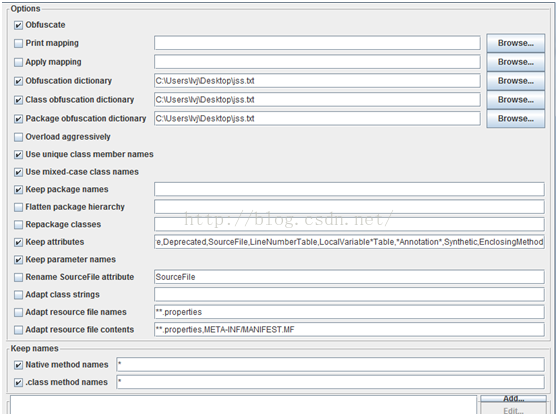Click Browse button for Apply mapping
The width and height of the screenshot is (558, 416).
point(516,62)
